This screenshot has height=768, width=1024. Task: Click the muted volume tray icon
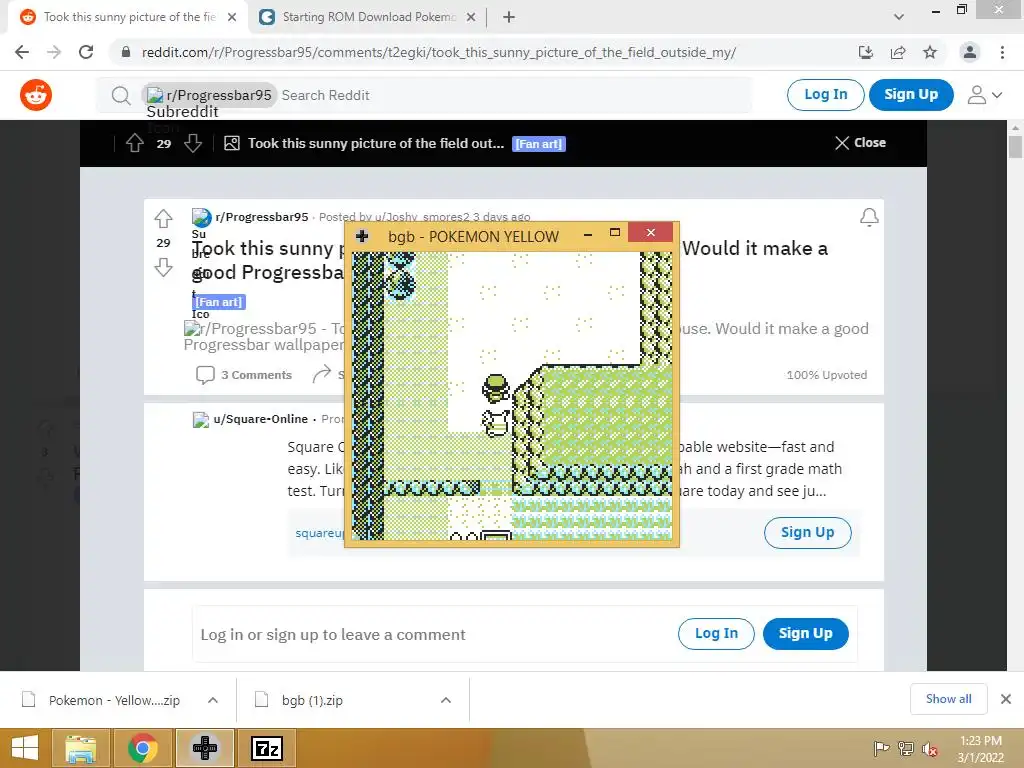tap(929, 749)
